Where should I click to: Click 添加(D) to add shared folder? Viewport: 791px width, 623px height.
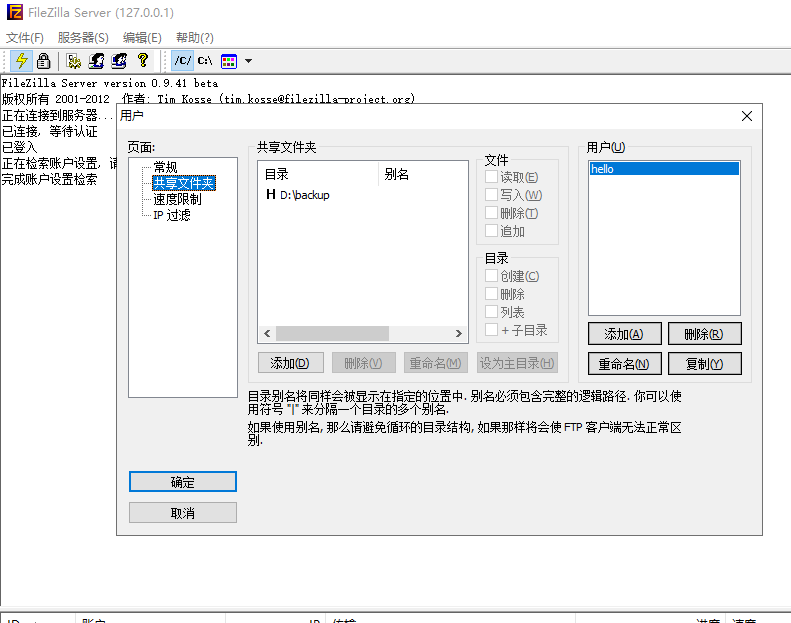pos(290,363)
